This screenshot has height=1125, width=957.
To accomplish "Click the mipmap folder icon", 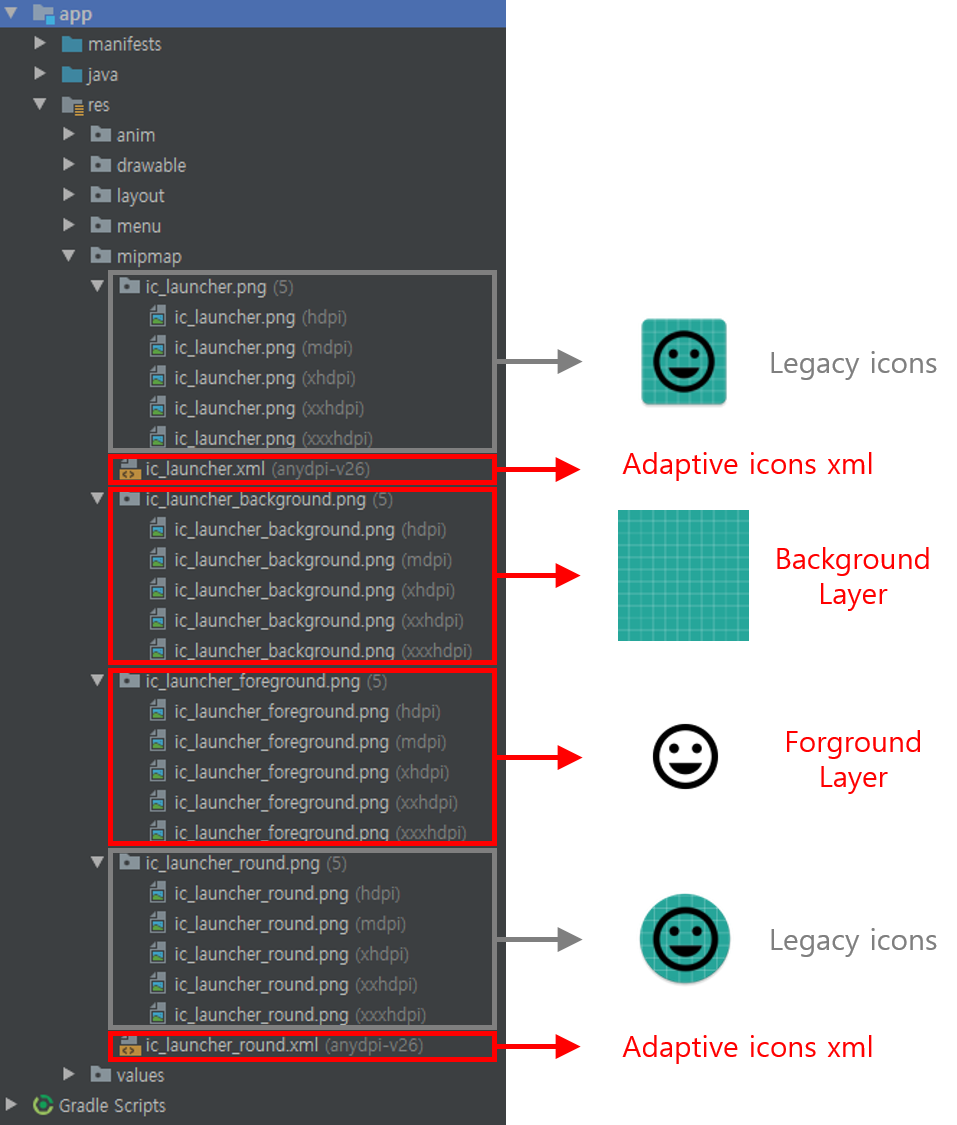I will click(101, 255).
